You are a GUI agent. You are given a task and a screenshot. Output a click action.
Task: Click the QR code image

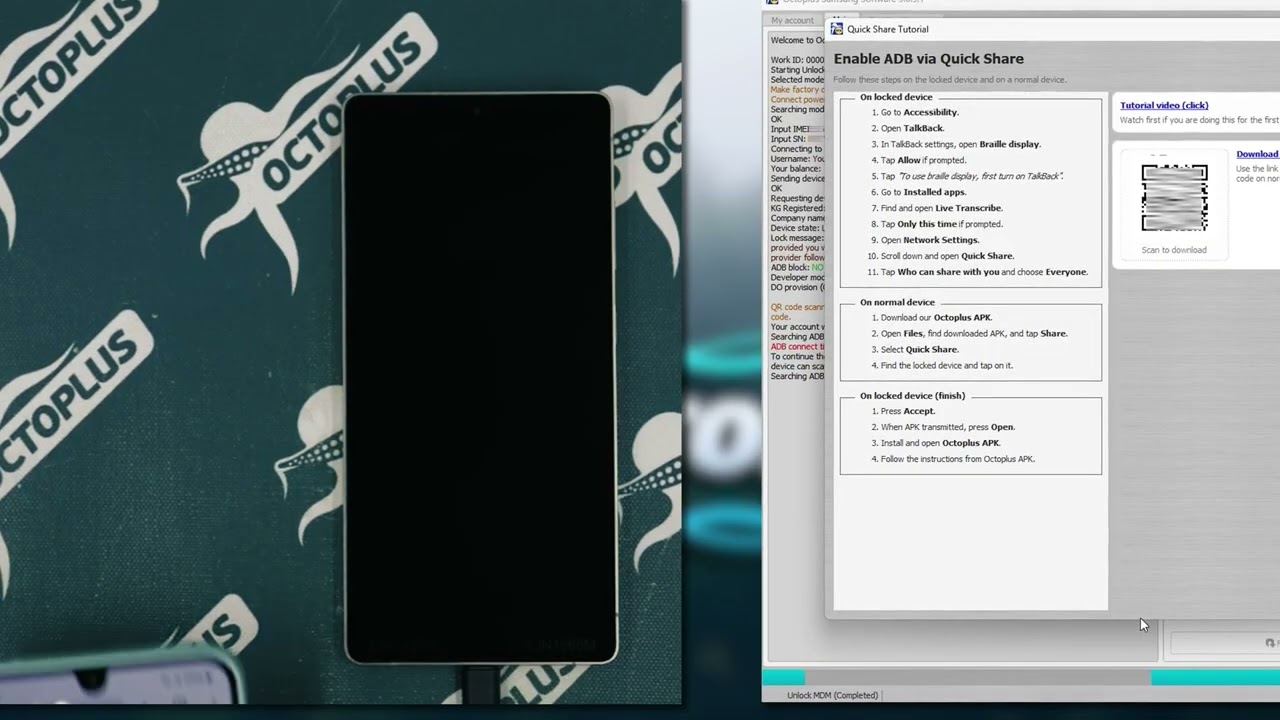(1174, 198)
